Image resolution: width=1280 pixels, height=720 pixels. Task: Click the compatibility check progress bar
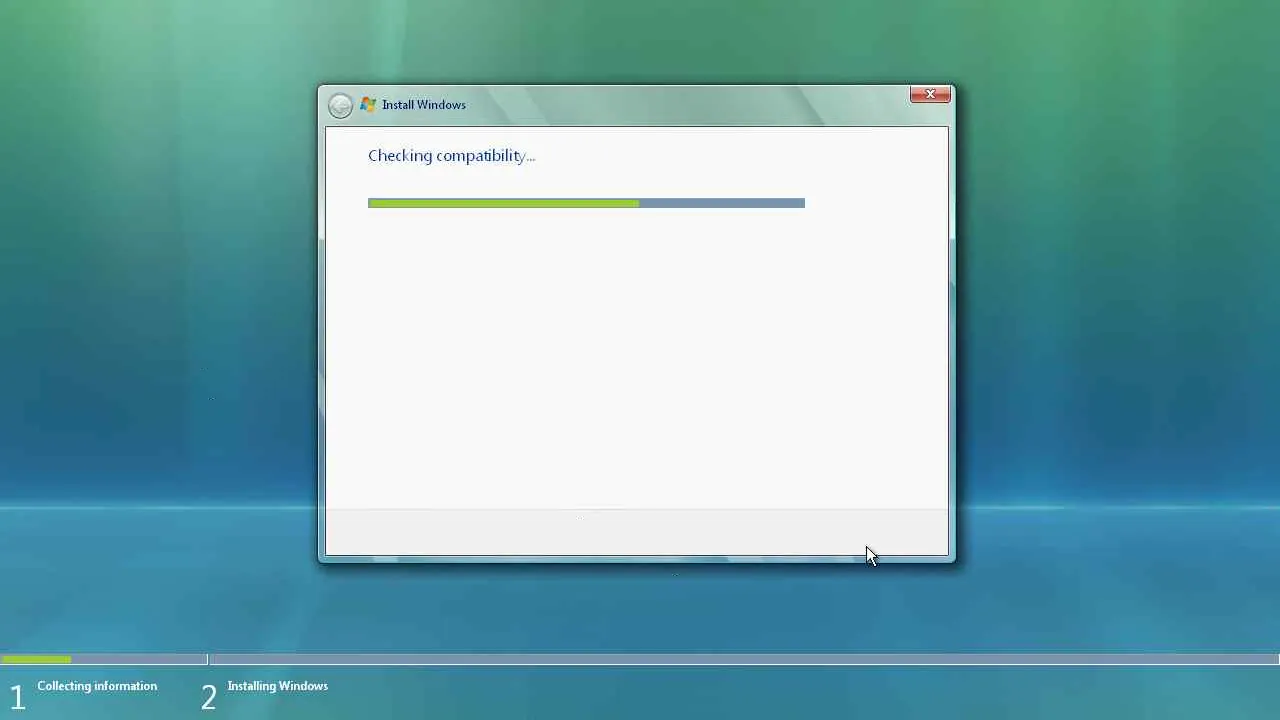(x=586, y=203)
